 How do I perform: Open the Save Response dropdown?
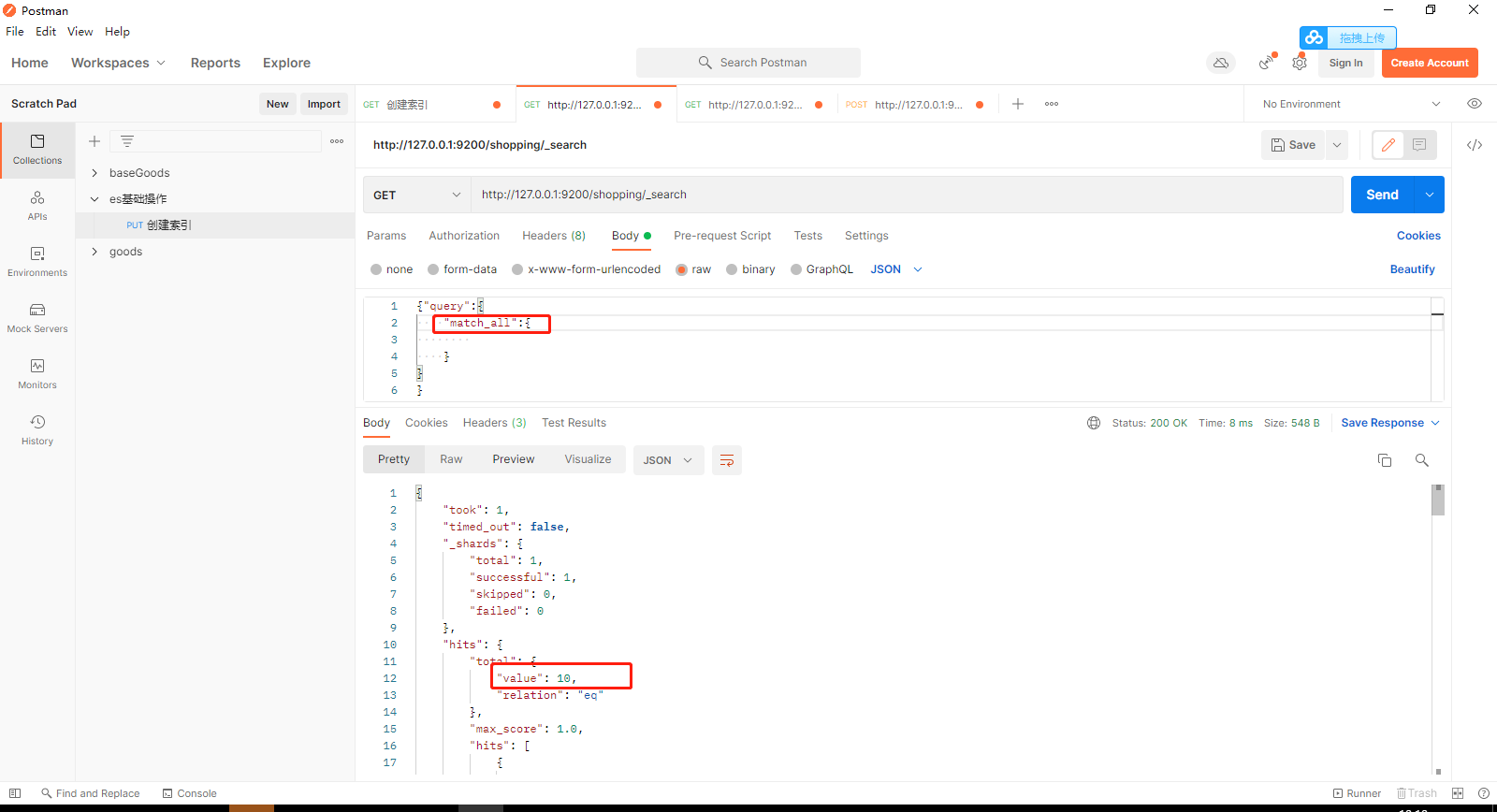pyautogui.click(x=1390, y=423)
